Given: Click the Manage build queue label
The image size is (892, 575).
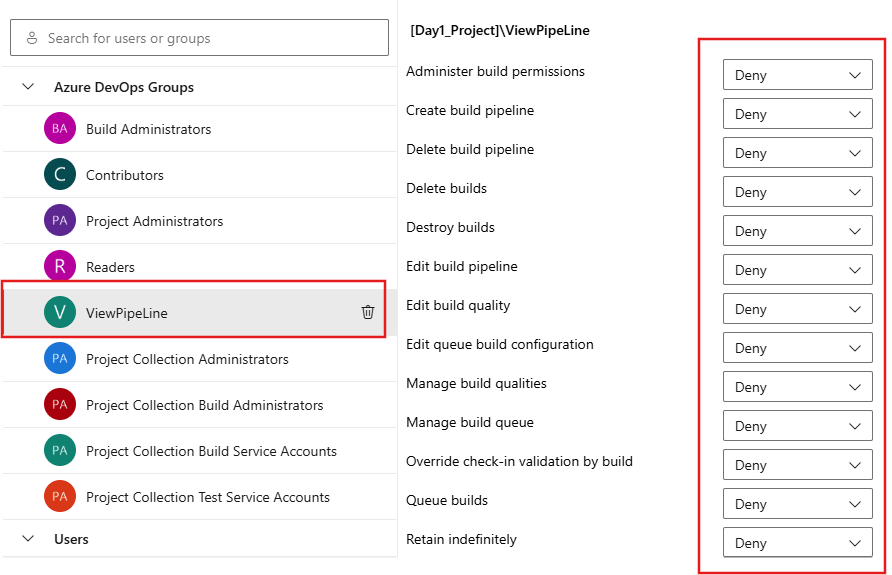Looking at the screenshot, I should tap(470, 422).
